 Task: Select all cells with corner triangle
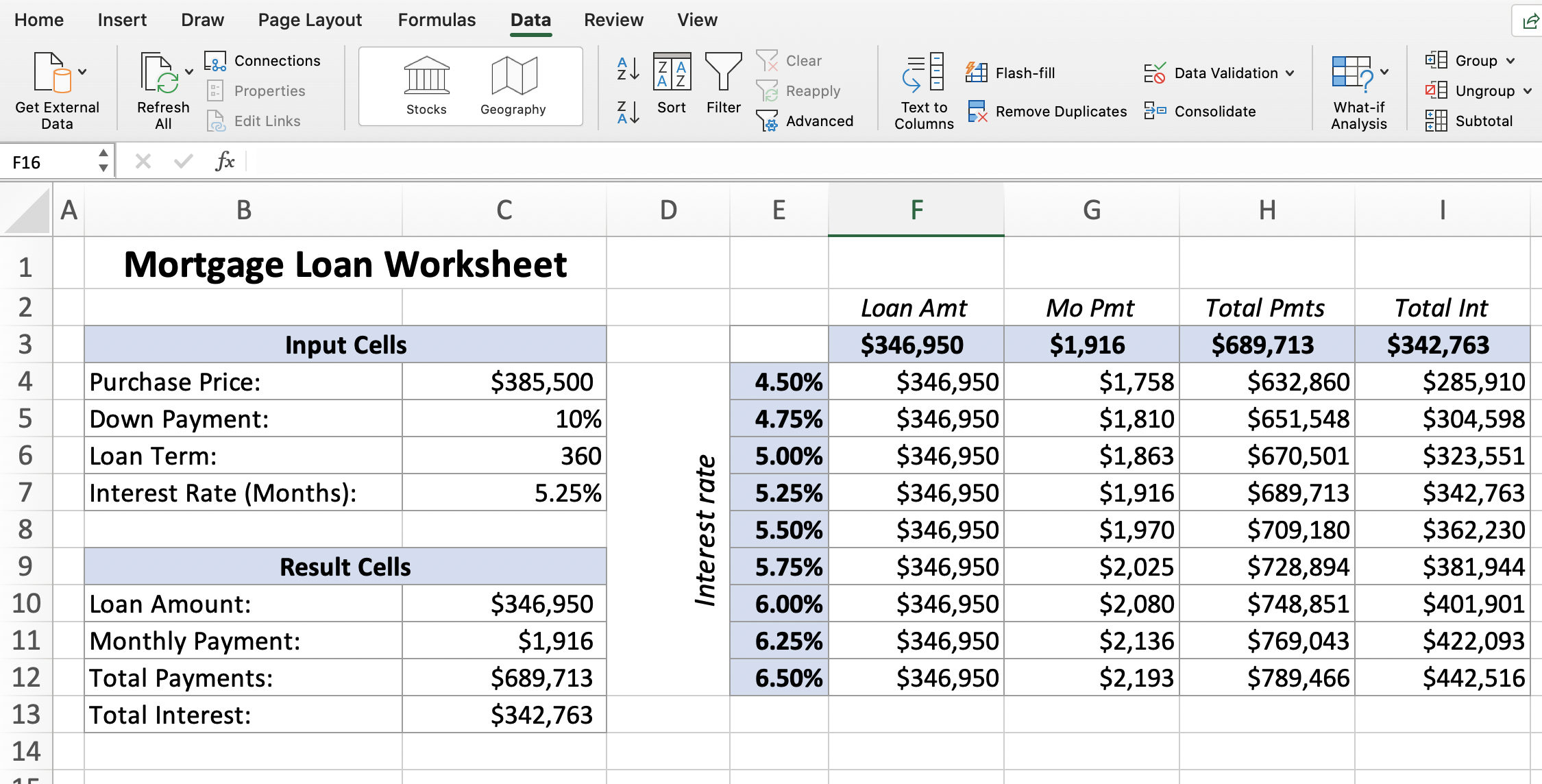[27, 210]
